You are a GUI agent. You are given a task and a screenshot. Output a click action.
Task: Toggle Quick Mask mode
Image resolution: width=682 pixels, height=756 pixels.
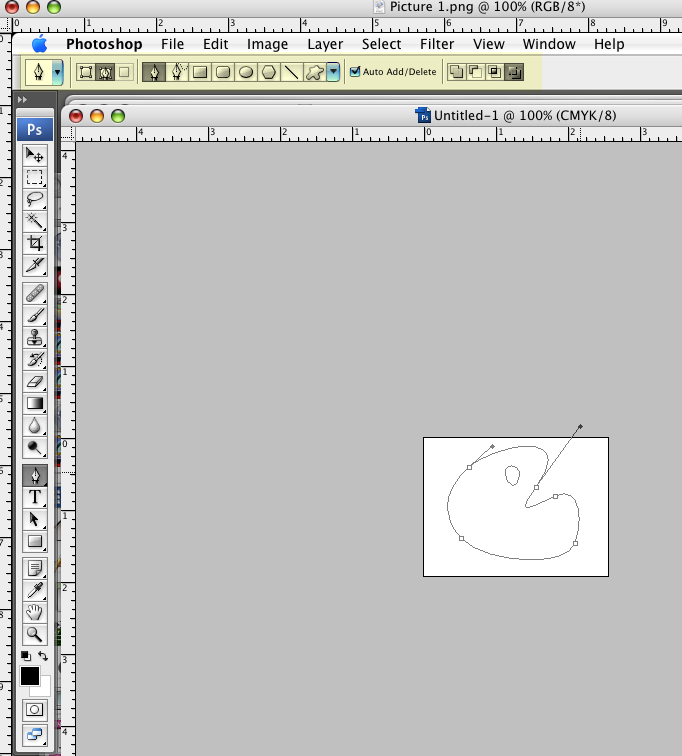click(35, 709)
